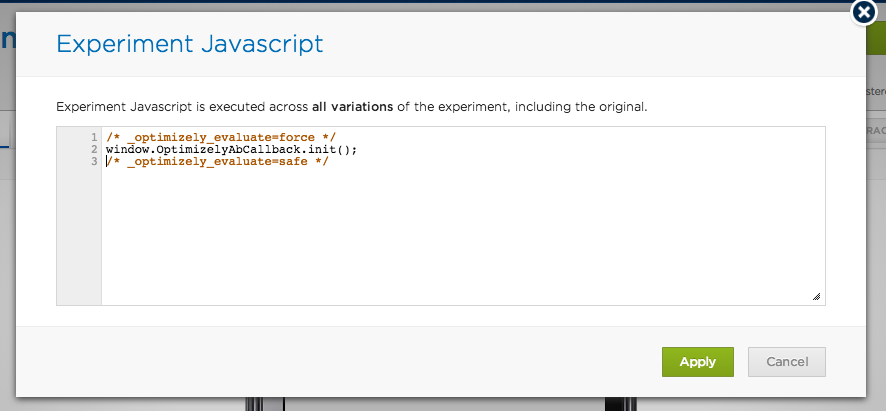Click "init()" in the second code line
The width and height of the screenshot is (886, 411).
[334, 149]
